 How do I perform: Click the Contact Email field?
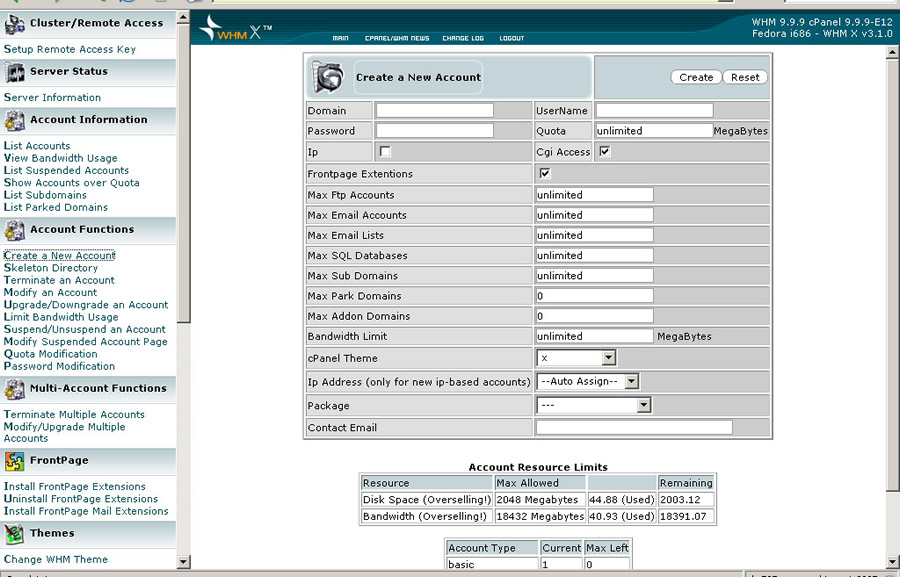point(634,427)
